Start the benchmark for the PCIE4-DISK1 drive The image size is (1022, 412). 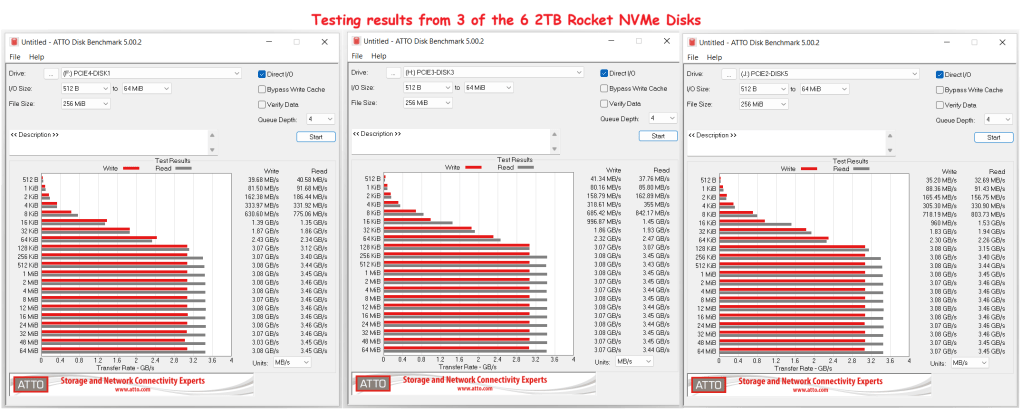(x=315, y=136)
